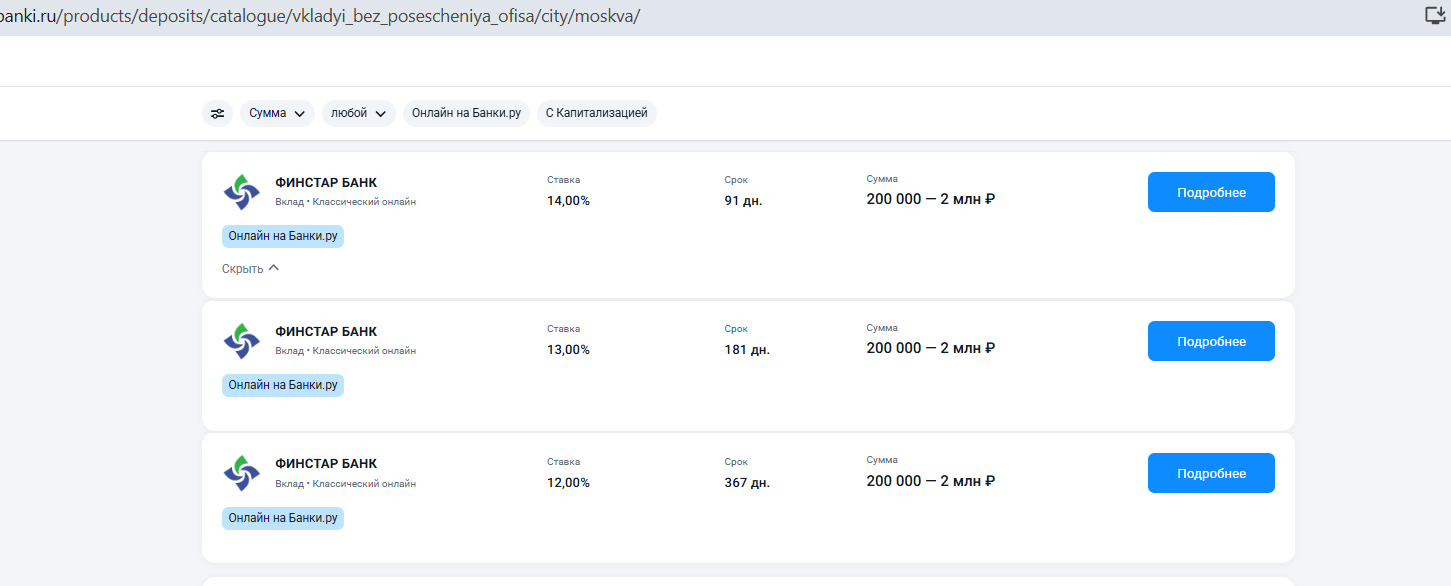The image size is (1451, 586).
Task: Click the Finstar Bank logo in the 14,00% offer
Action: tap(241, 192)
